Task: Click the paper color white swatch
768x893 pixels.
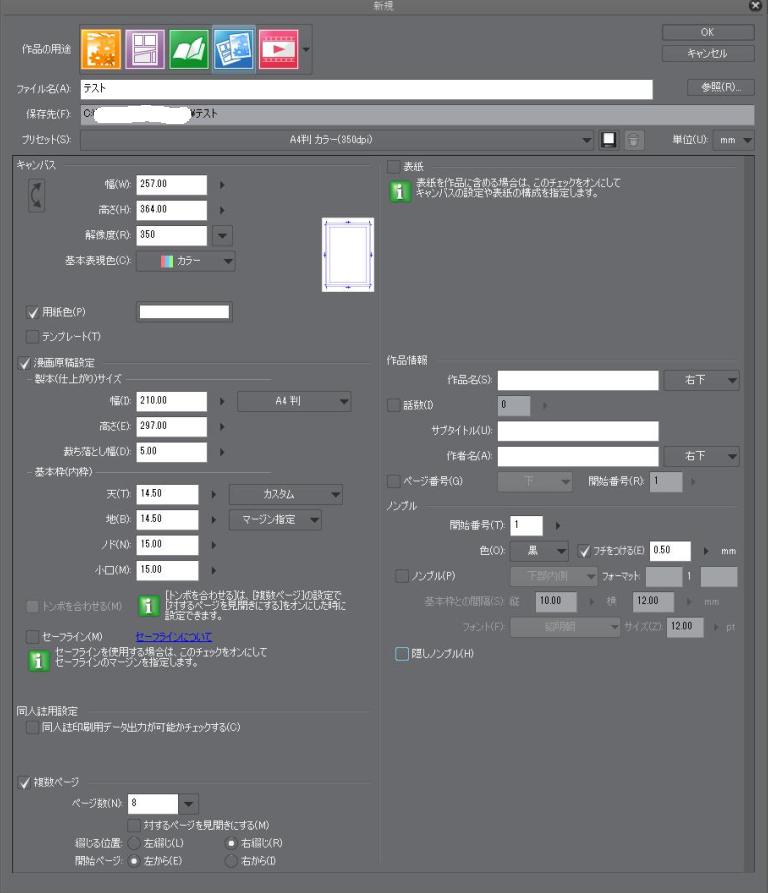Action: (x=184, y=312)
